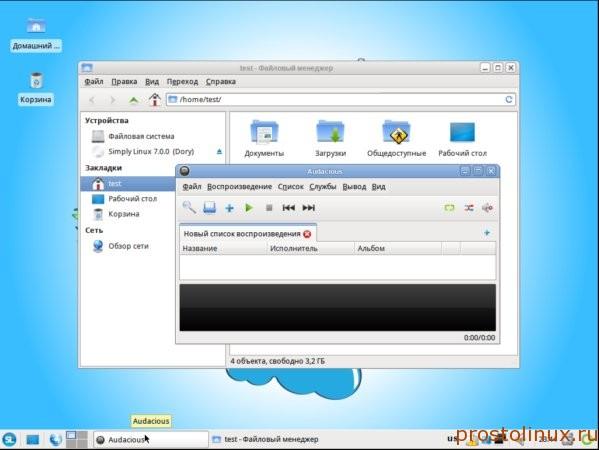This screenshot has width=599, height=450.
Task: Switch to file manager in the taskbar
Action: pyautogui.click(x=266, y=439)
